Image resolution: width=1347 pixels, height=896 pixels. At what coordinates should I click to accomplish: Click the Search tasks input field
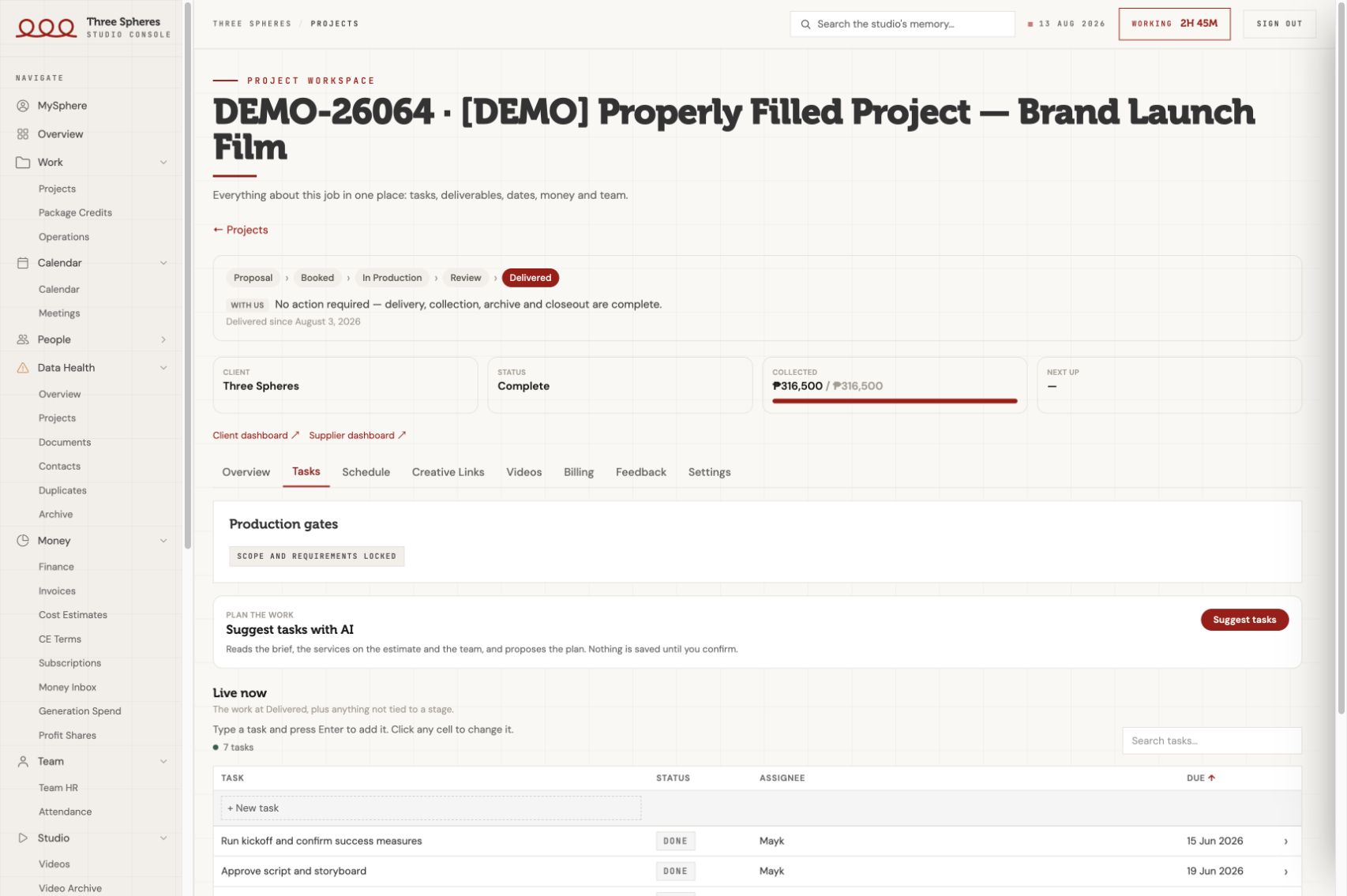click(x=1211, y=740)
